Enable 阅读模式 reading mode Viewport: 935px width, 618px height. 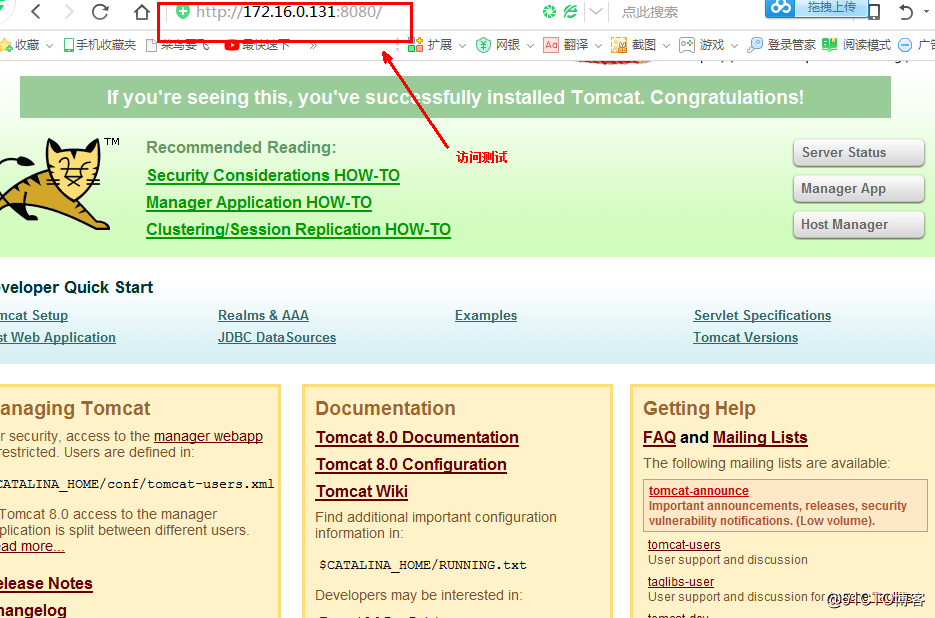pyautogui.click(x=856, y=45)
